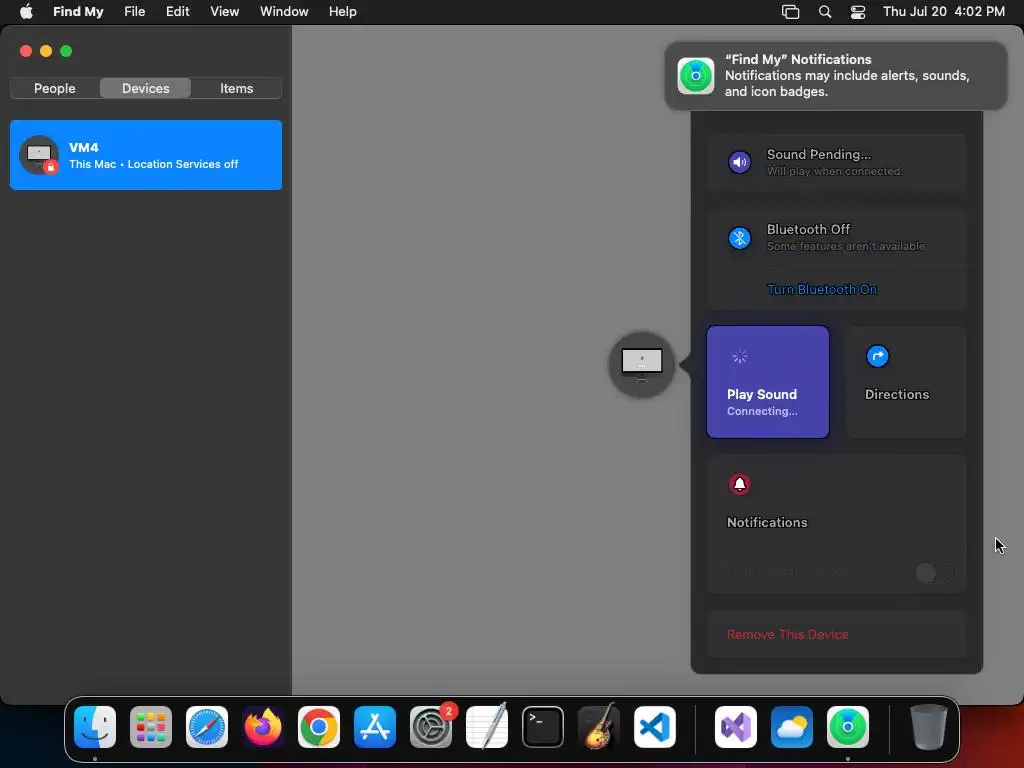Open the Find My notifications banner
Viewport: 1024px width, 768px height.
(x=836, y=76)
